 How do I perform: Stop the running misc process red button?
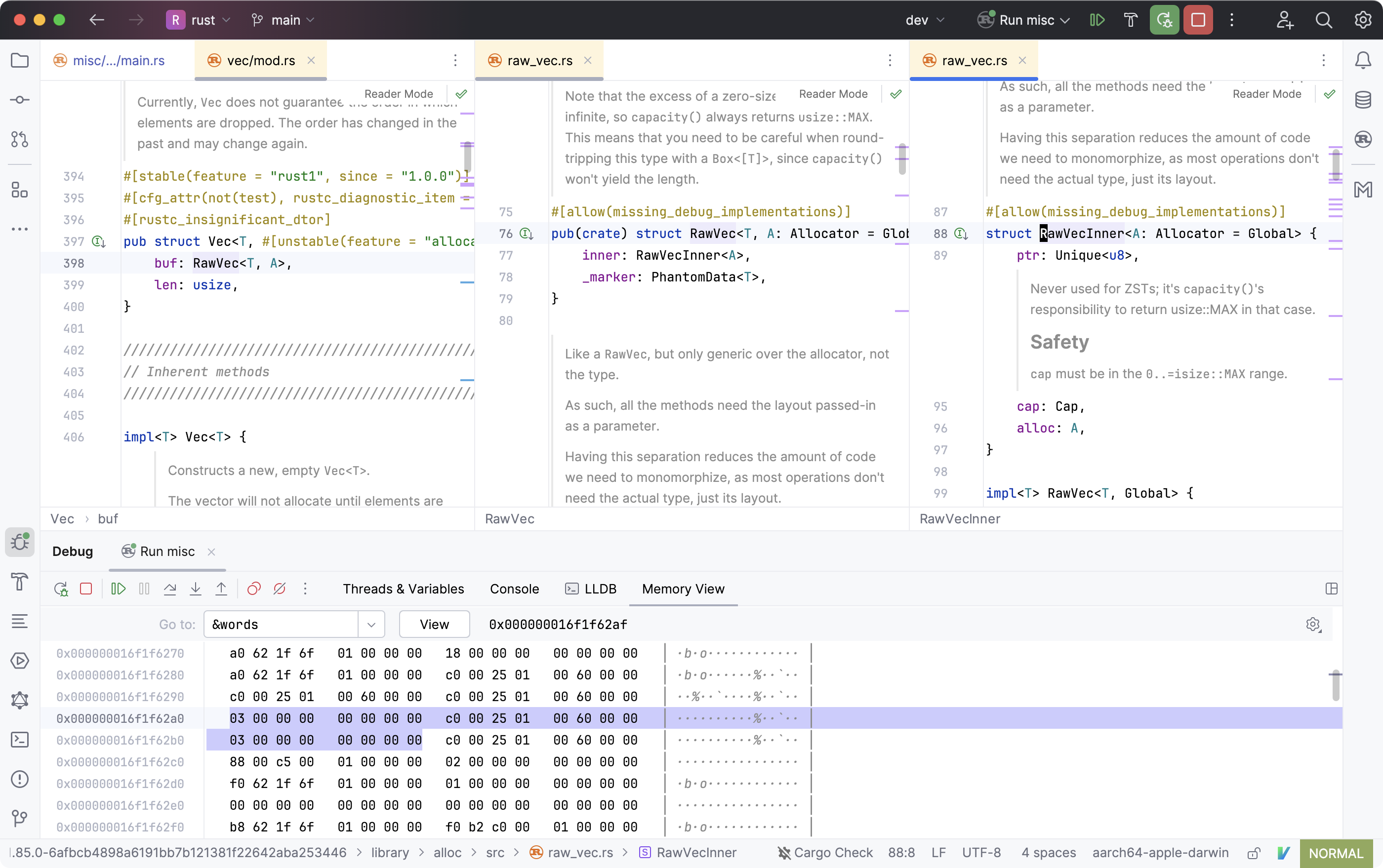point(1198,20)
